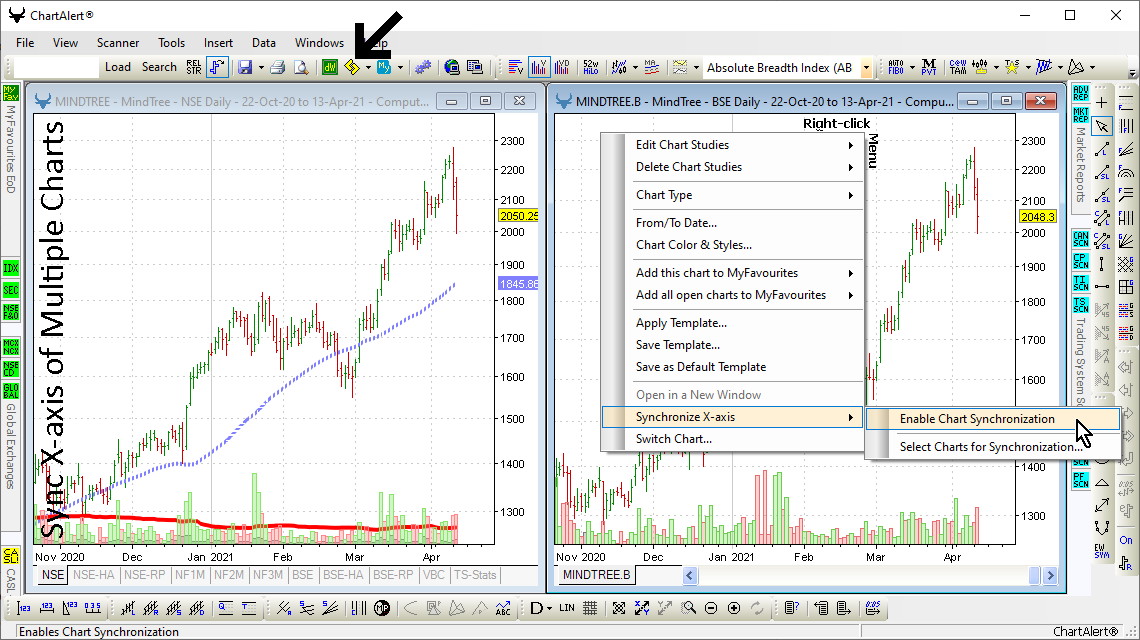Open dropdown arrow next to yellow diamond icon
The image size is (1140, 640).
point(369,68)
